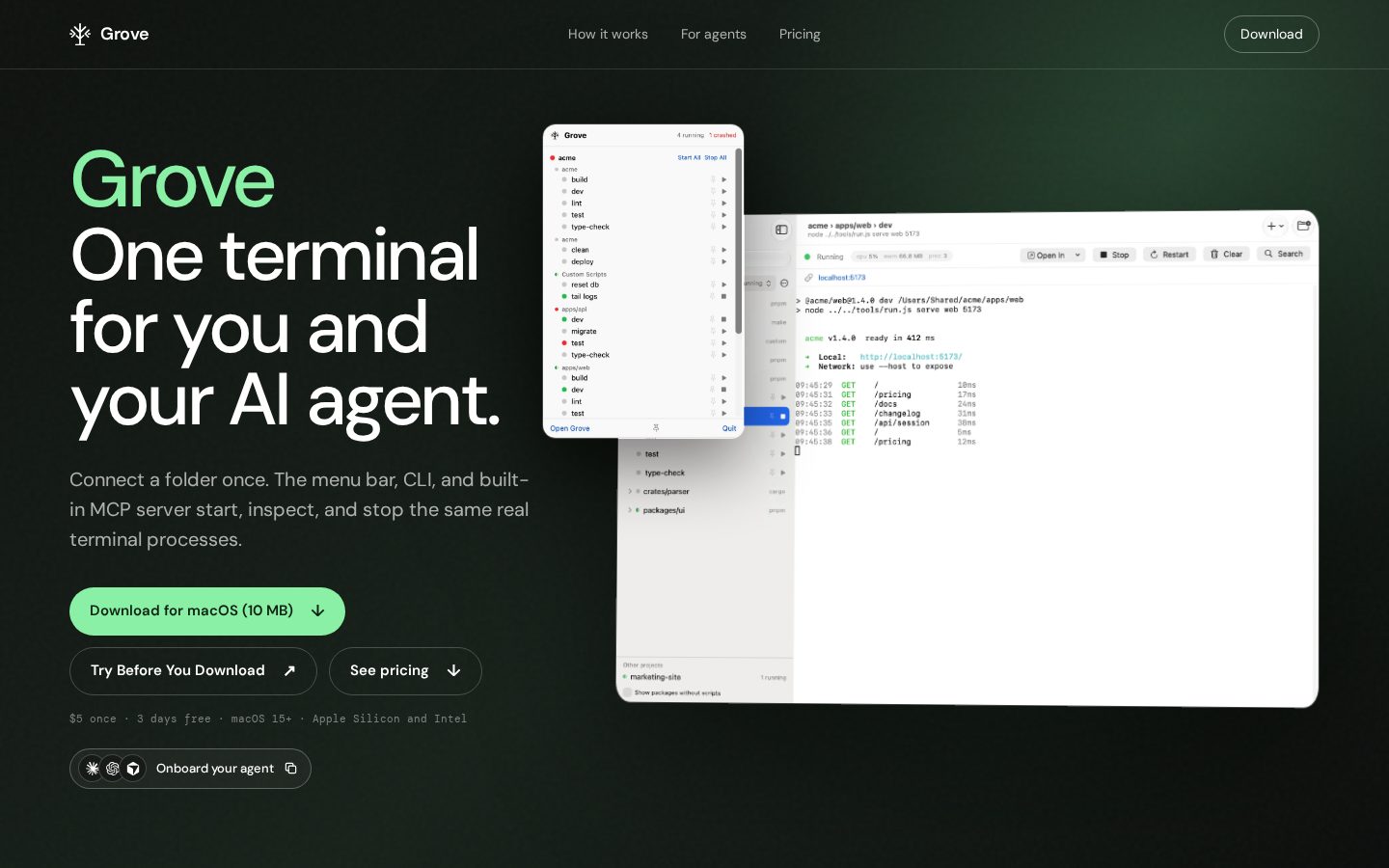The height and width of the screenshot is (868, 1389).
Task: Expand the crates/parser tree item
Action: 630,492
